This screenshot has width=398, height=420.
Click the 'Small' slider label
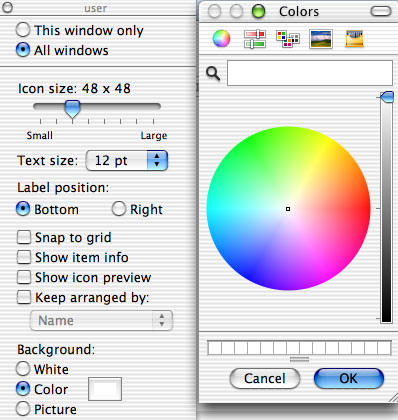[x=40, y=135]
